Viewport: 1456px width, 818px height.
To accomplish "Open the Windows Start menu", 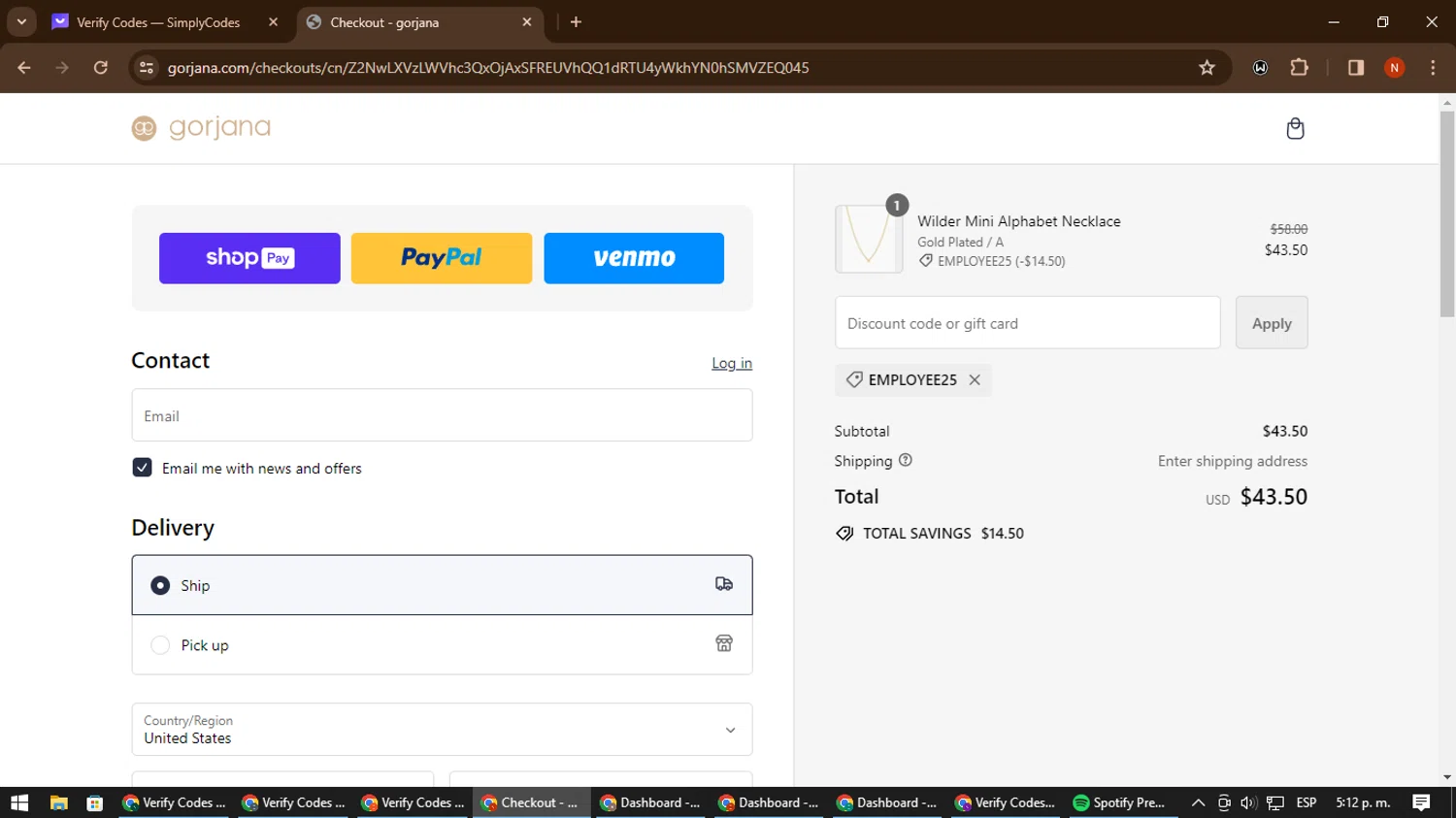I will (x=19, y=802).
